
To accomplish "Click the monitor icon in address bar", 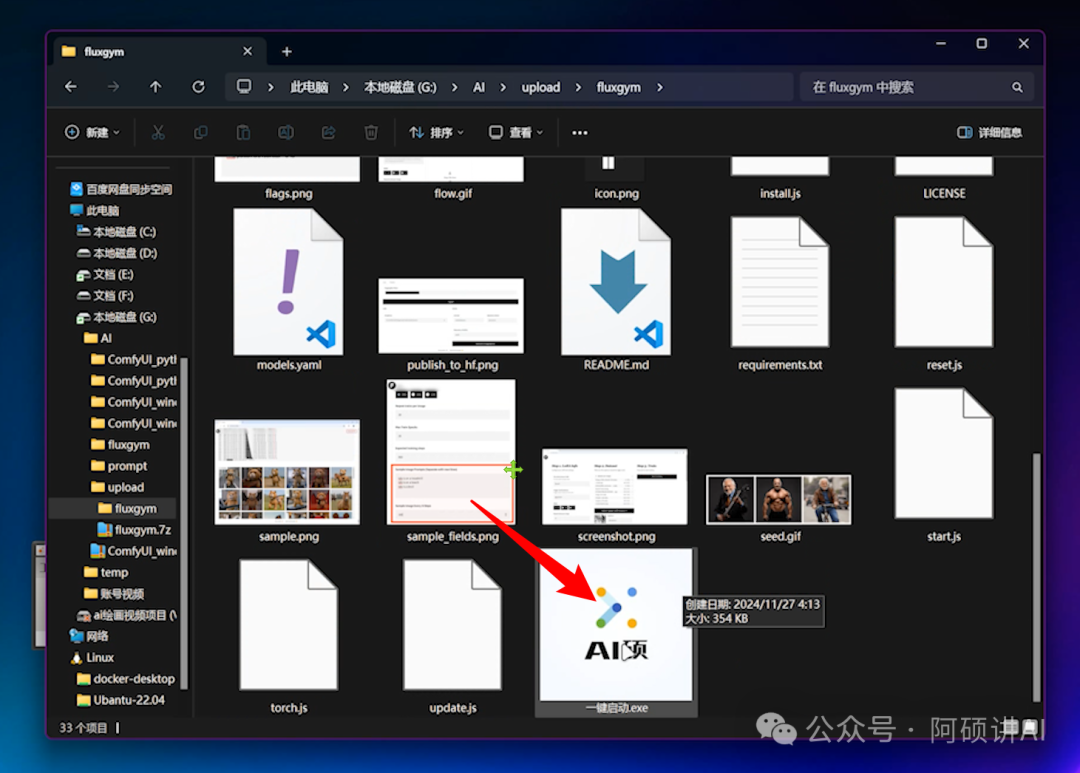I will [x=244, y=87].
